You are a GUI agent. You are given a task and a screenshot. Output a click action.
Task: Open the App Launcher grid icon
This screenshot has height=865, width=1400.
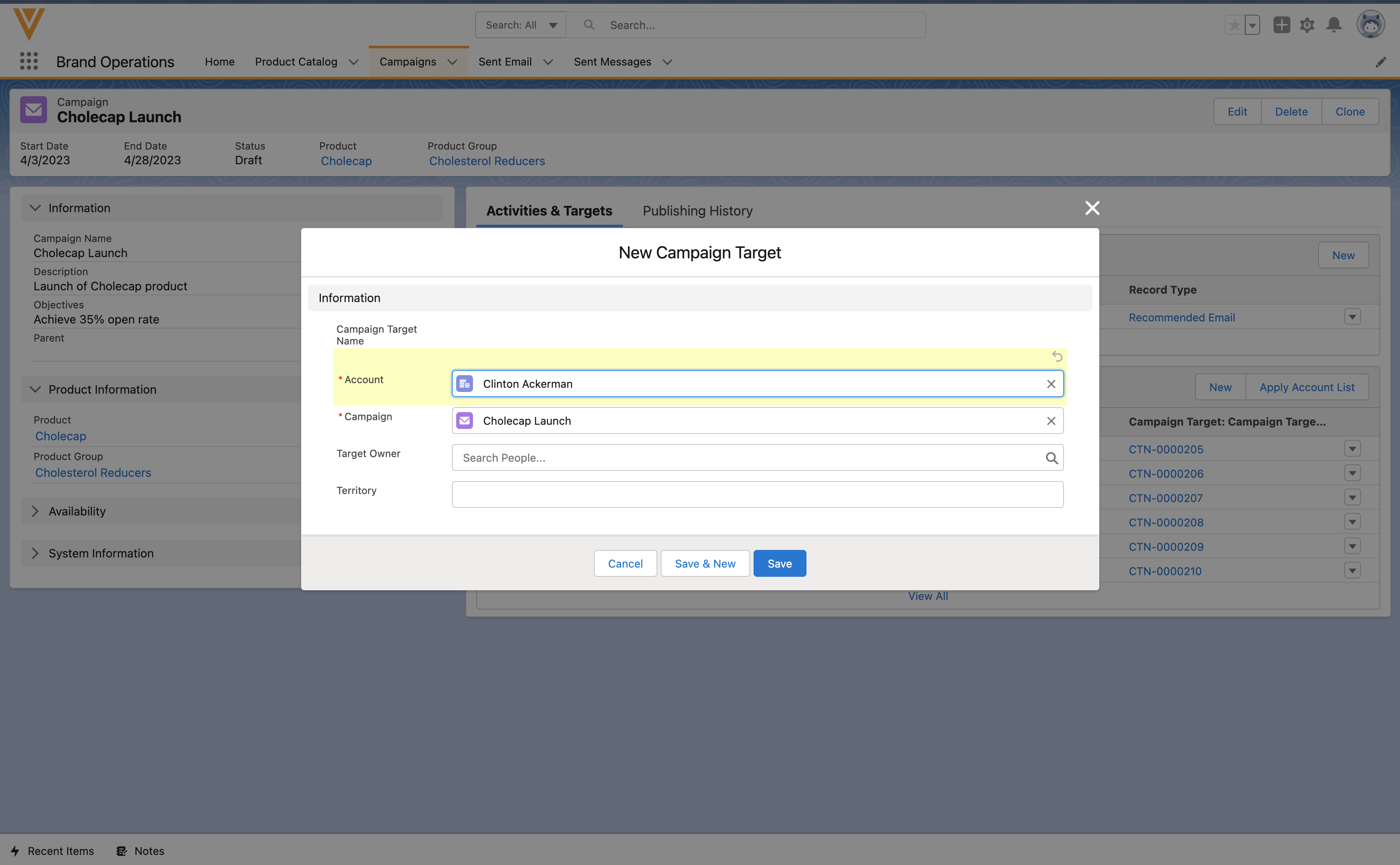pyautogui.click(x=29, y=61)
